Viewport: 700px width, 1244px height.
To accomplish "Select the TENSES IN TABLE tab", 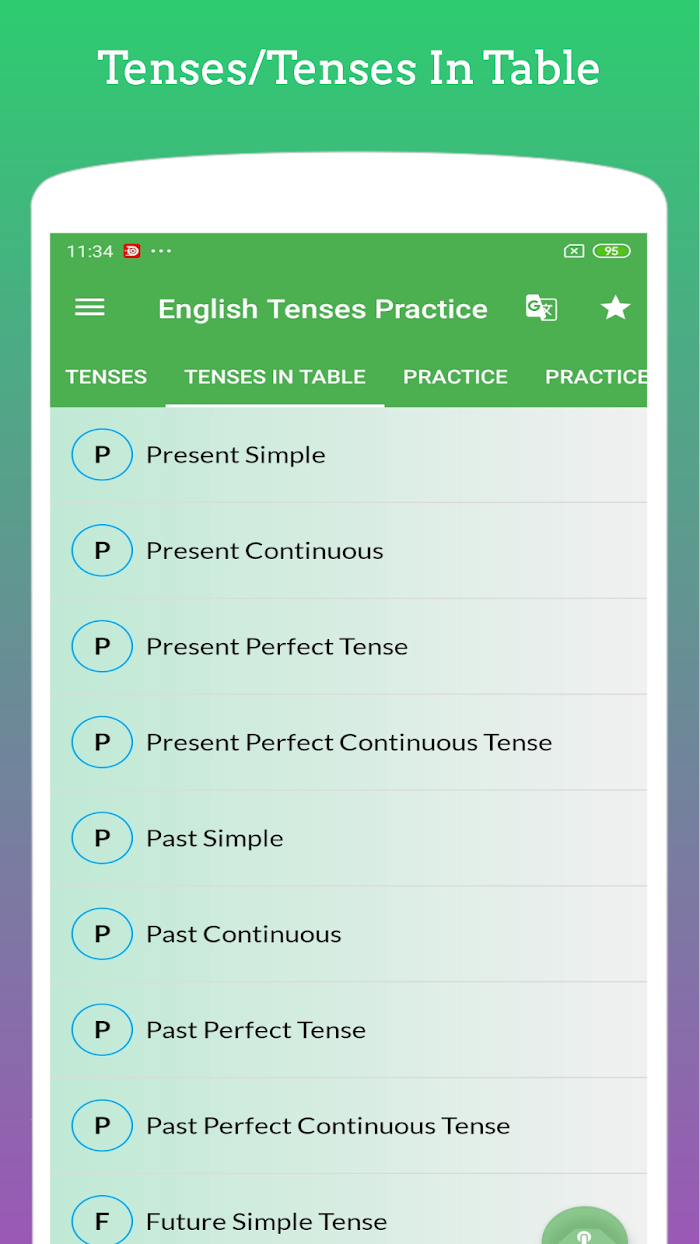I will coord(275,377).
